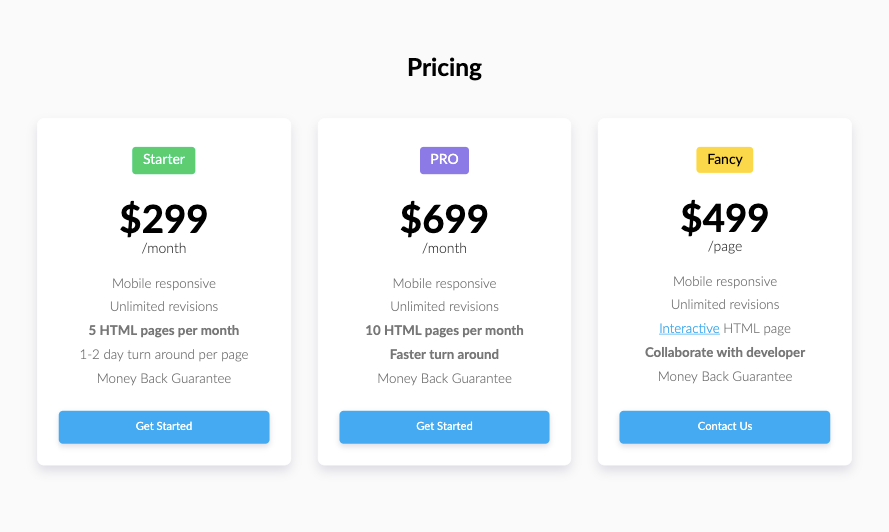The width and height of the screenshot is (889, 532).
Task: Click "Unlimited revisions" in the Starter card
Action: pyautogui.click(x=164, y=307)
